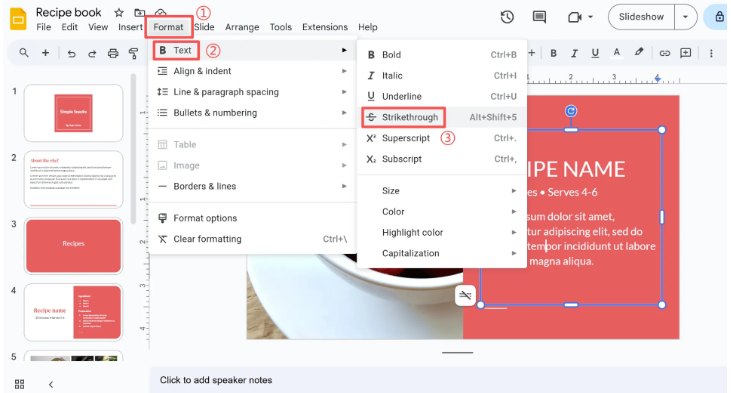731x393 pixels.
Task: Select the paint format roller icon
Action: click(133, 53)
